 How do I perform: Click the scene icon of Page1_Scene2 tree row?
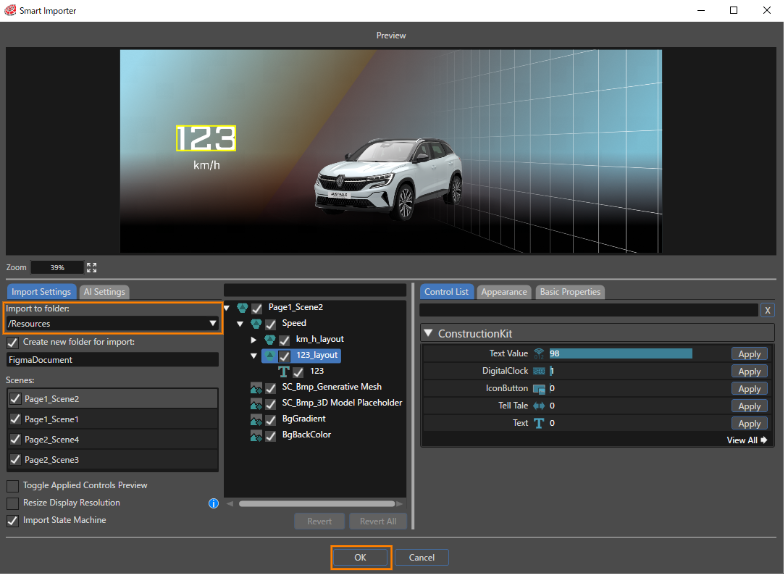click(x=242, y=308)
